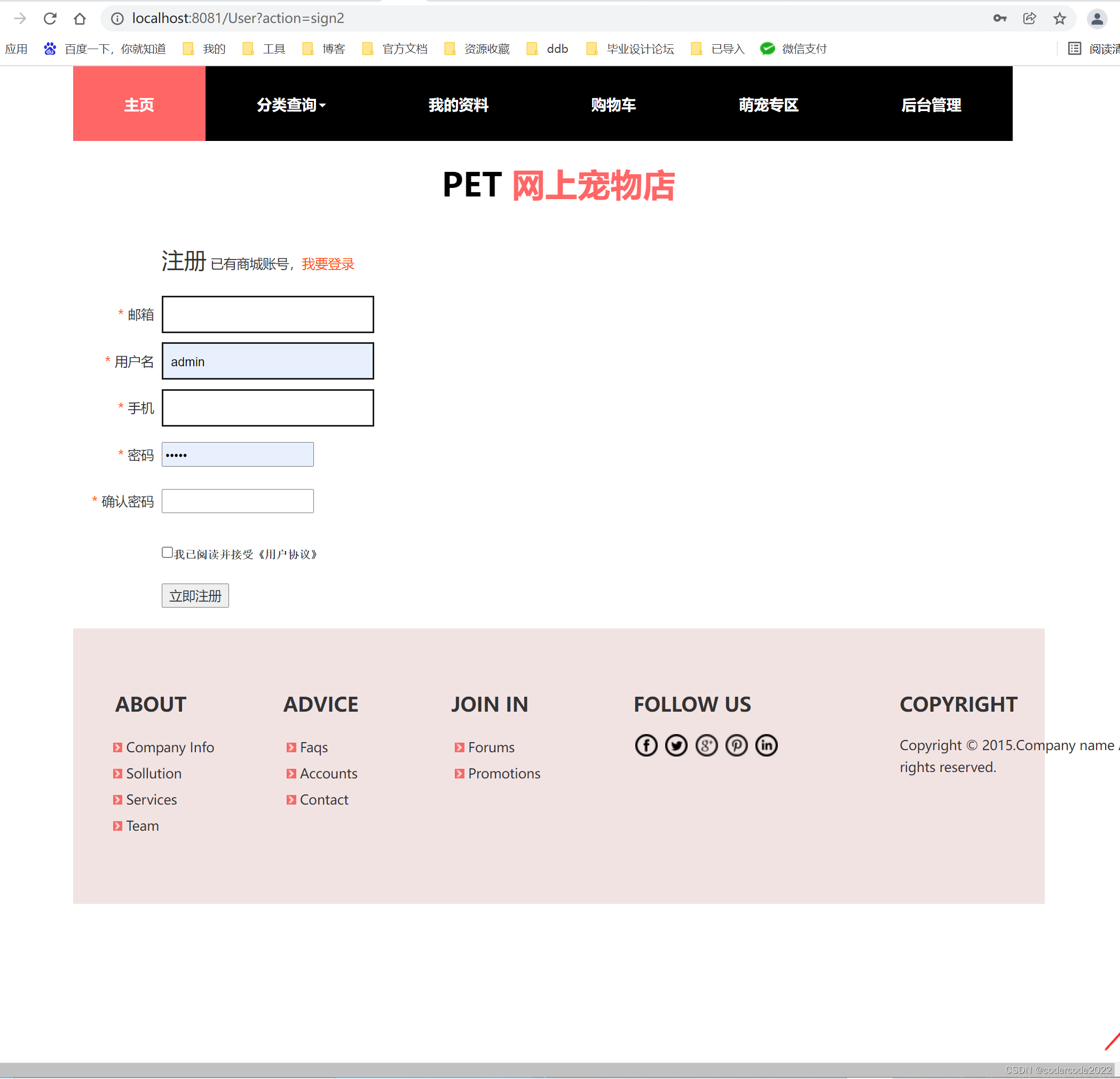Open saved passwords key icon
1120x1079 pixels.
(x=999, y=18)
